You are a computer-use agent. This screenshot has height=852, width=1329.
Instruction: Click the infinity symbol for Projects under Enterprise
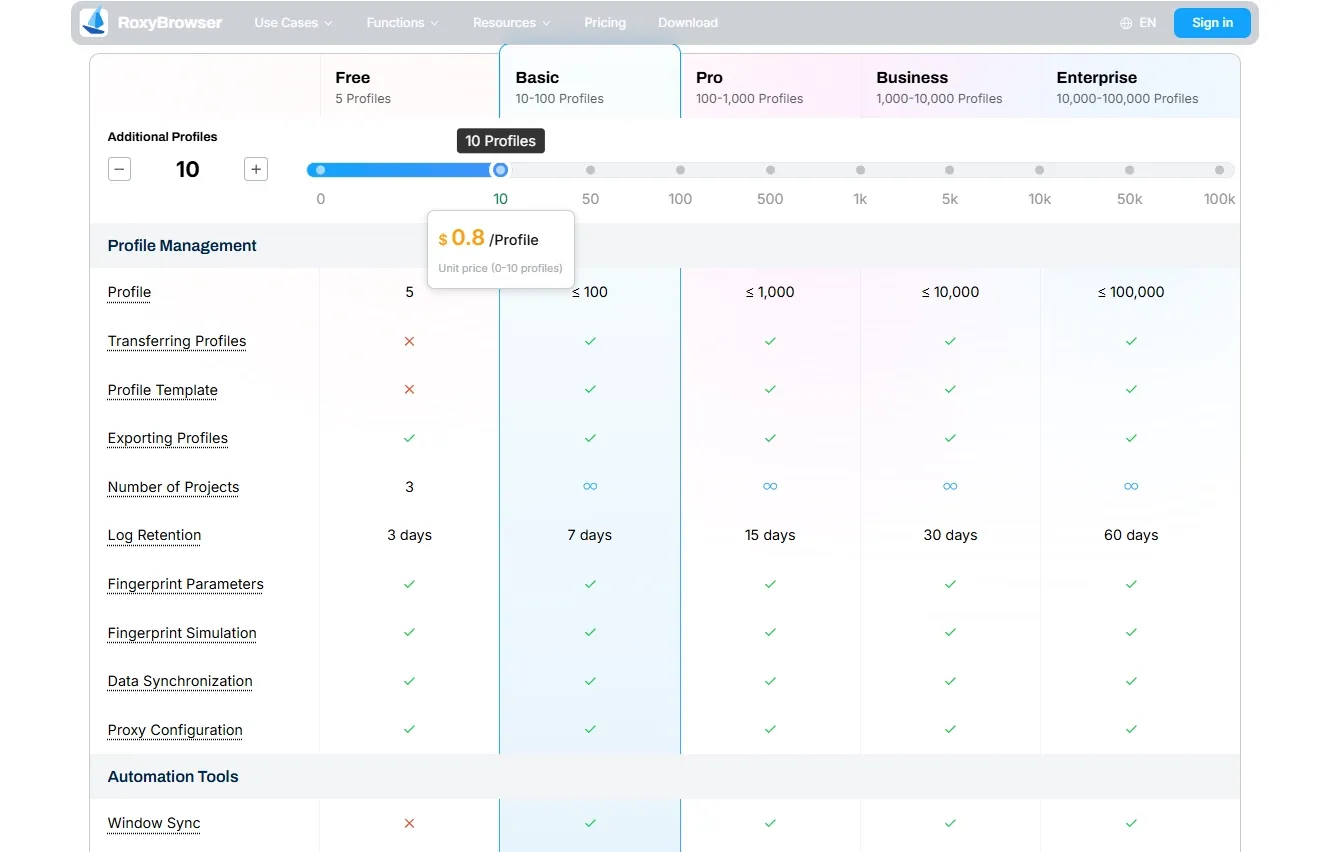coord(1131,486)
